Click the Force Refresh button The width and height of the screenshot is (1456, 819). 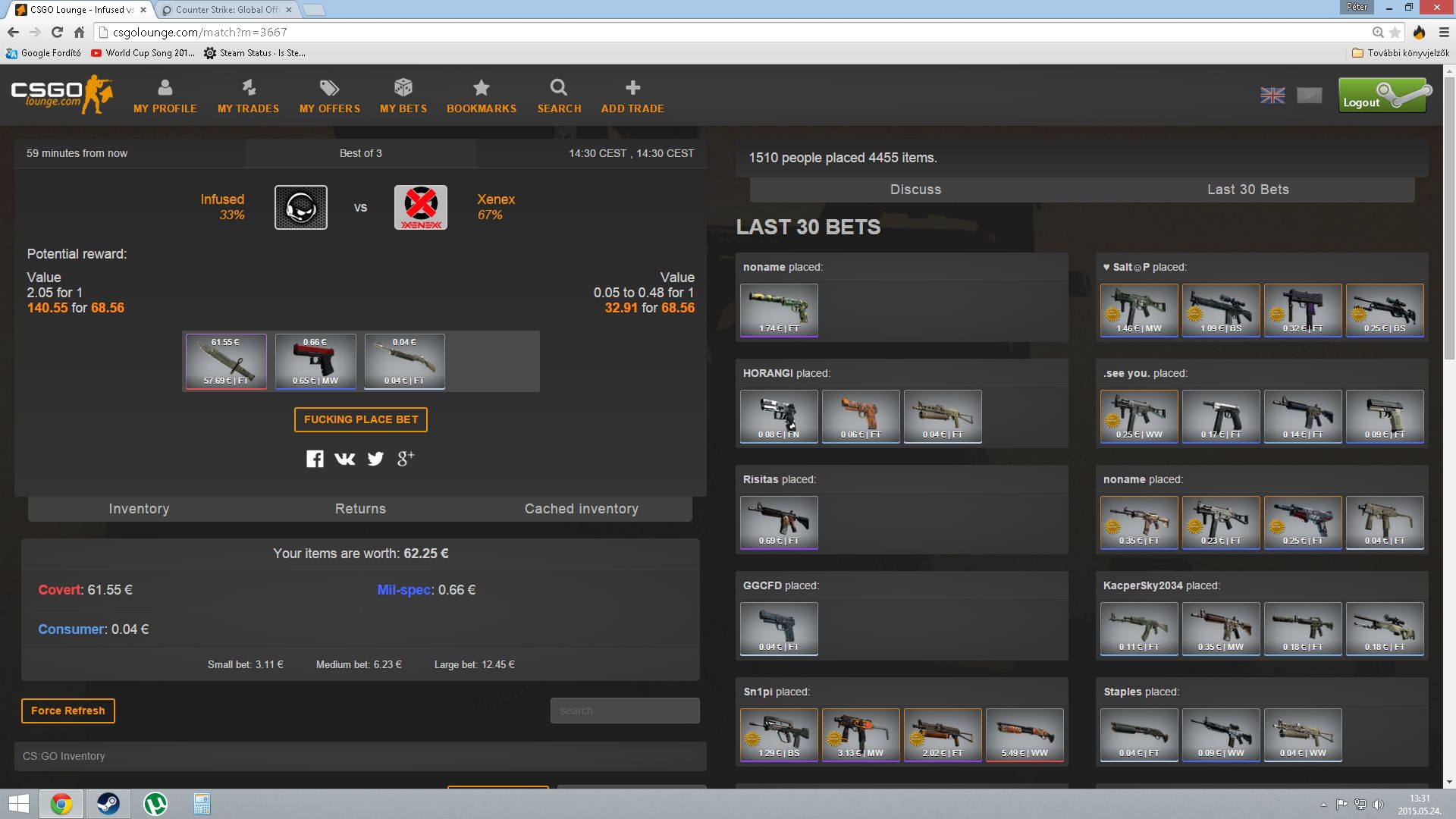tap(68, 711)
